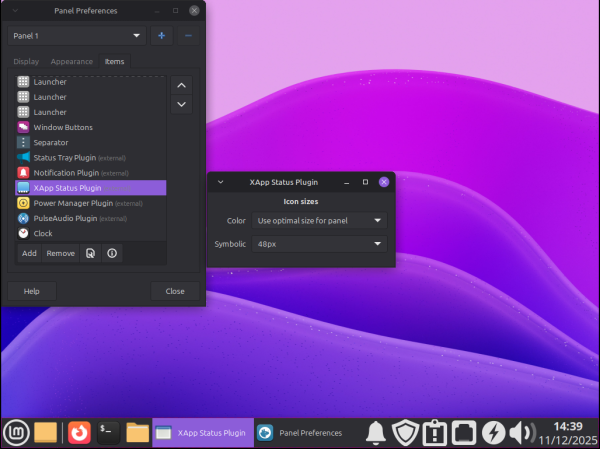
Task: Click the shield update manager tray icon
Action: (x=406, y=433)
